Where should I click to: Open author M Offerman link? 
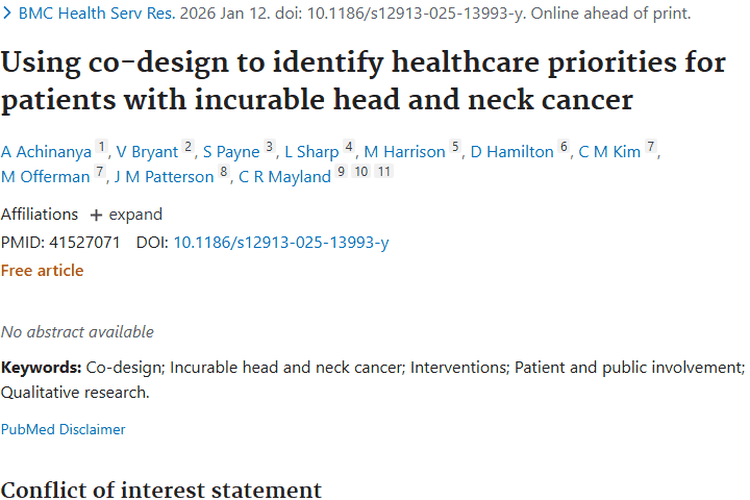46,177
